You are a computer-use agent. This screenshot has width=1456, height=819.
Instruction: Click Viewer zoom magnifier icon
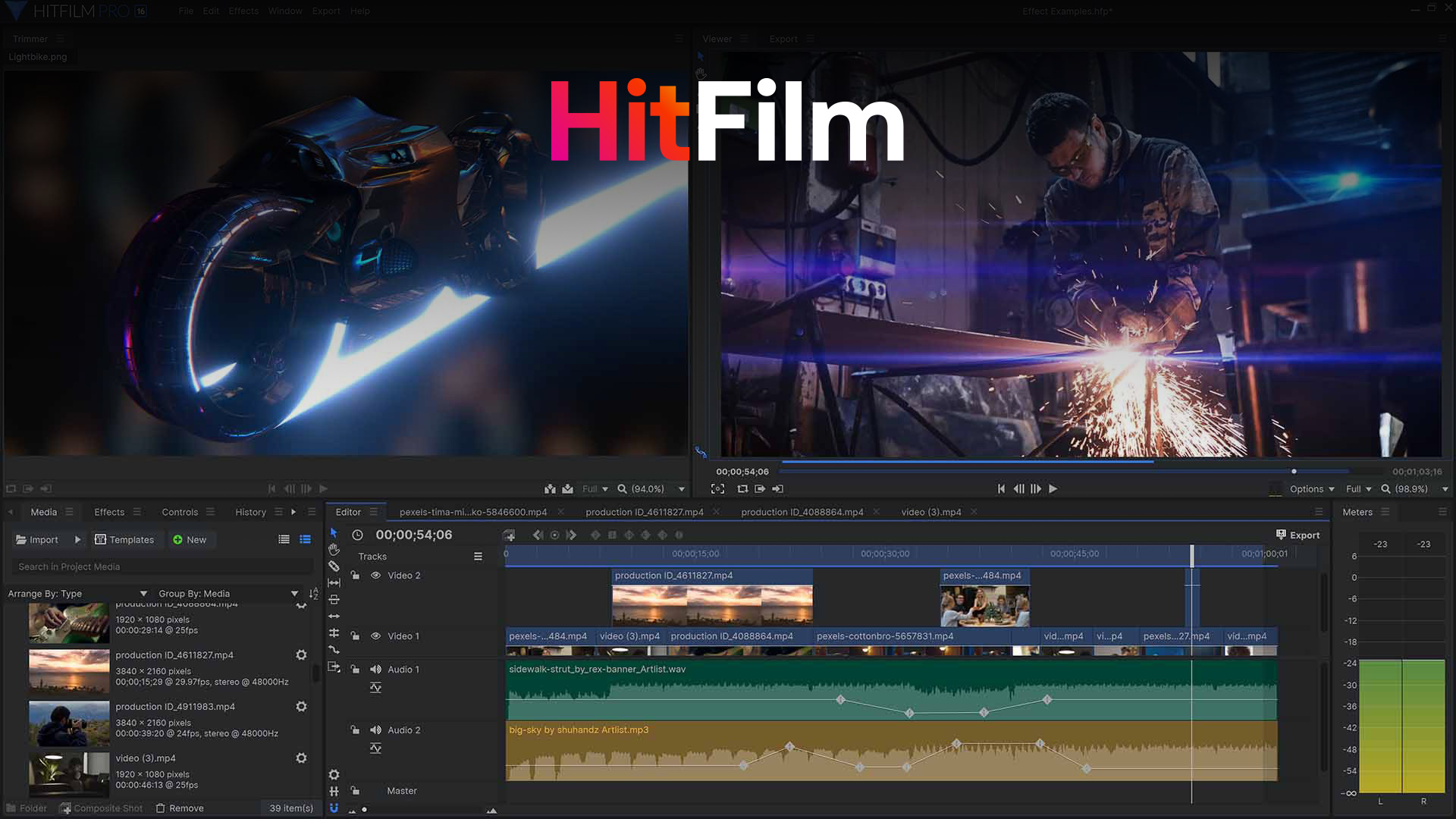(1385, 489)
